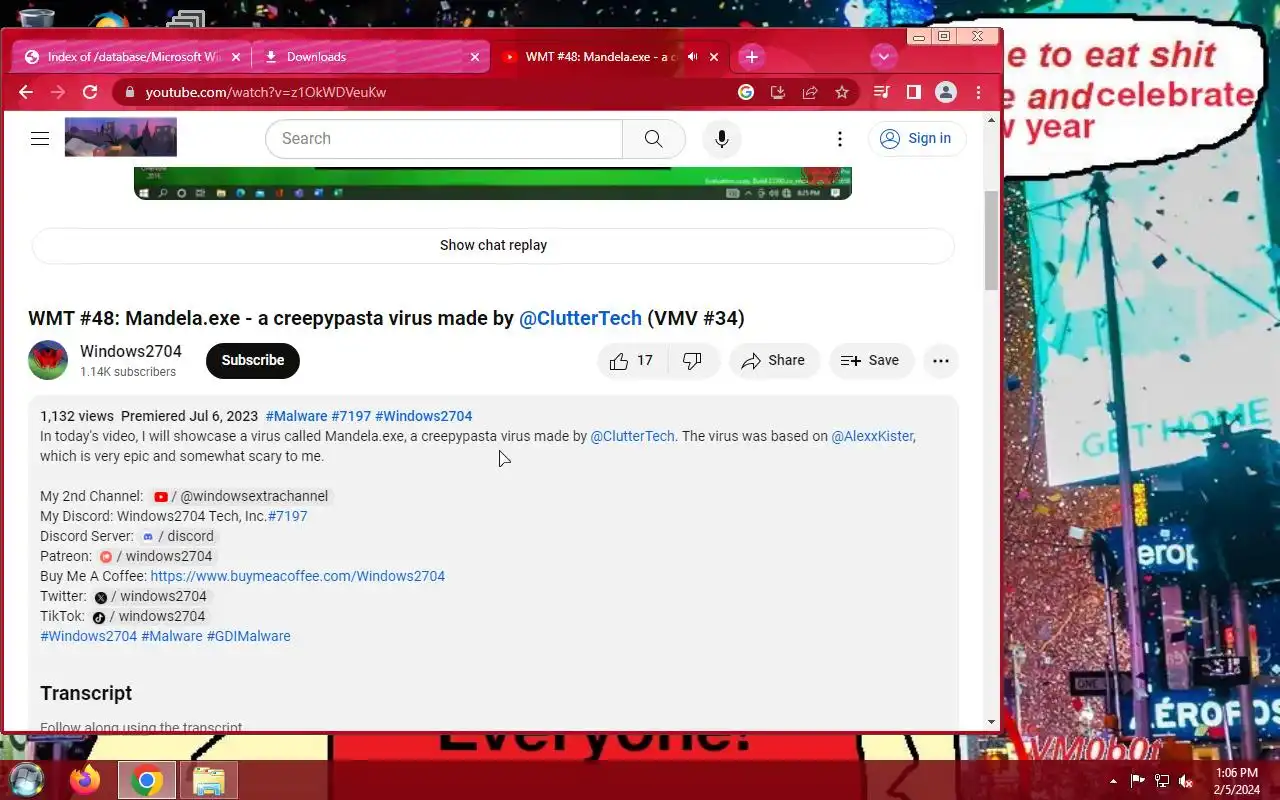Open File Explorer from taskbar
This screenshot has width=1280, height=800.
208,780
